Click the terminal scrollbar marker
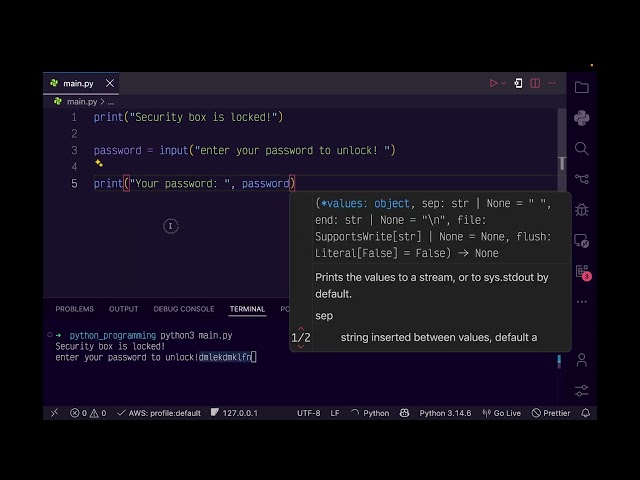 pyautogui.click(x=559, y=361)
